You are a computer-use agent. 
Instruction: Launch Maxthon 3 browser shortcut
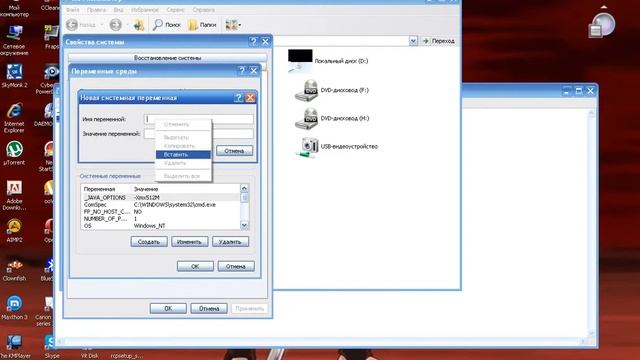coord(14,308)
